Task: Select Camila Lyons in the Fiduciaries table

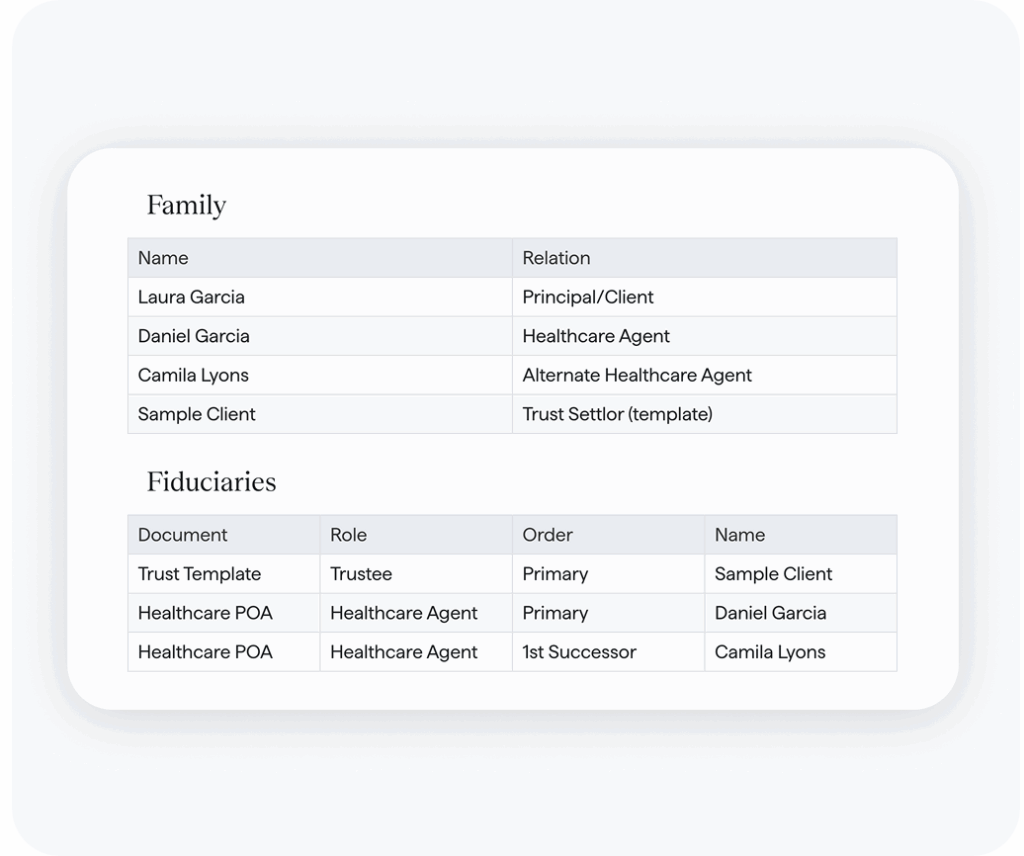Action: (801, 652)
